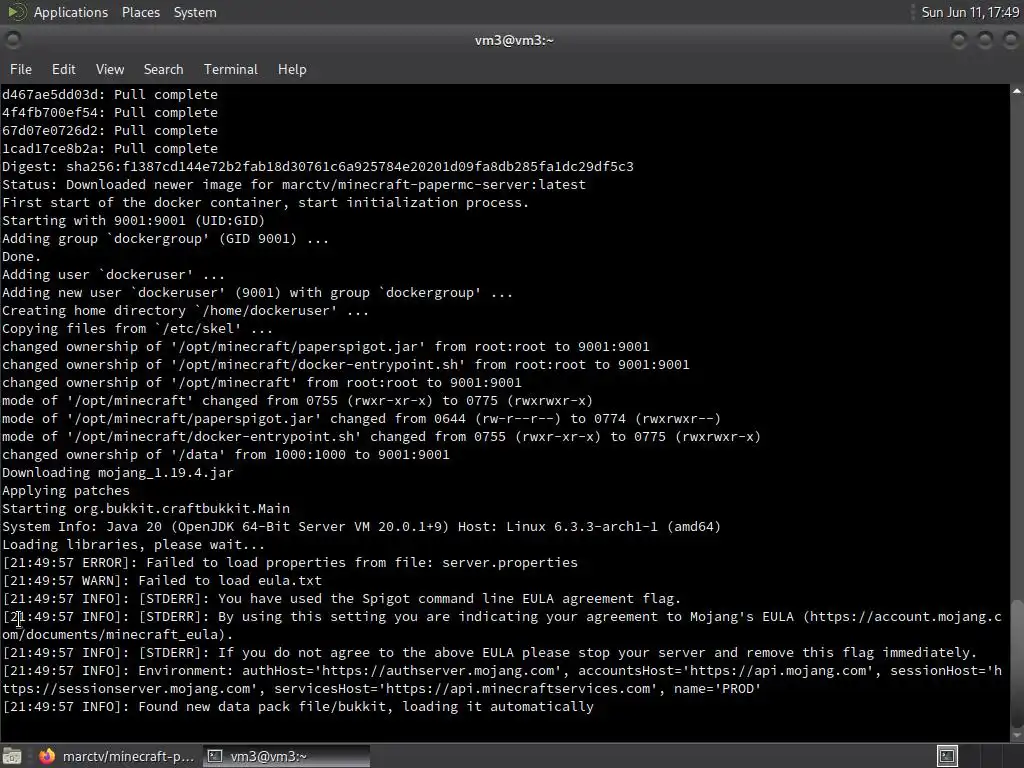The width and height of the screenshot is (1024, 768).
Task: Click the terminal icon in taskbar entry
Action: pos(215,756)
